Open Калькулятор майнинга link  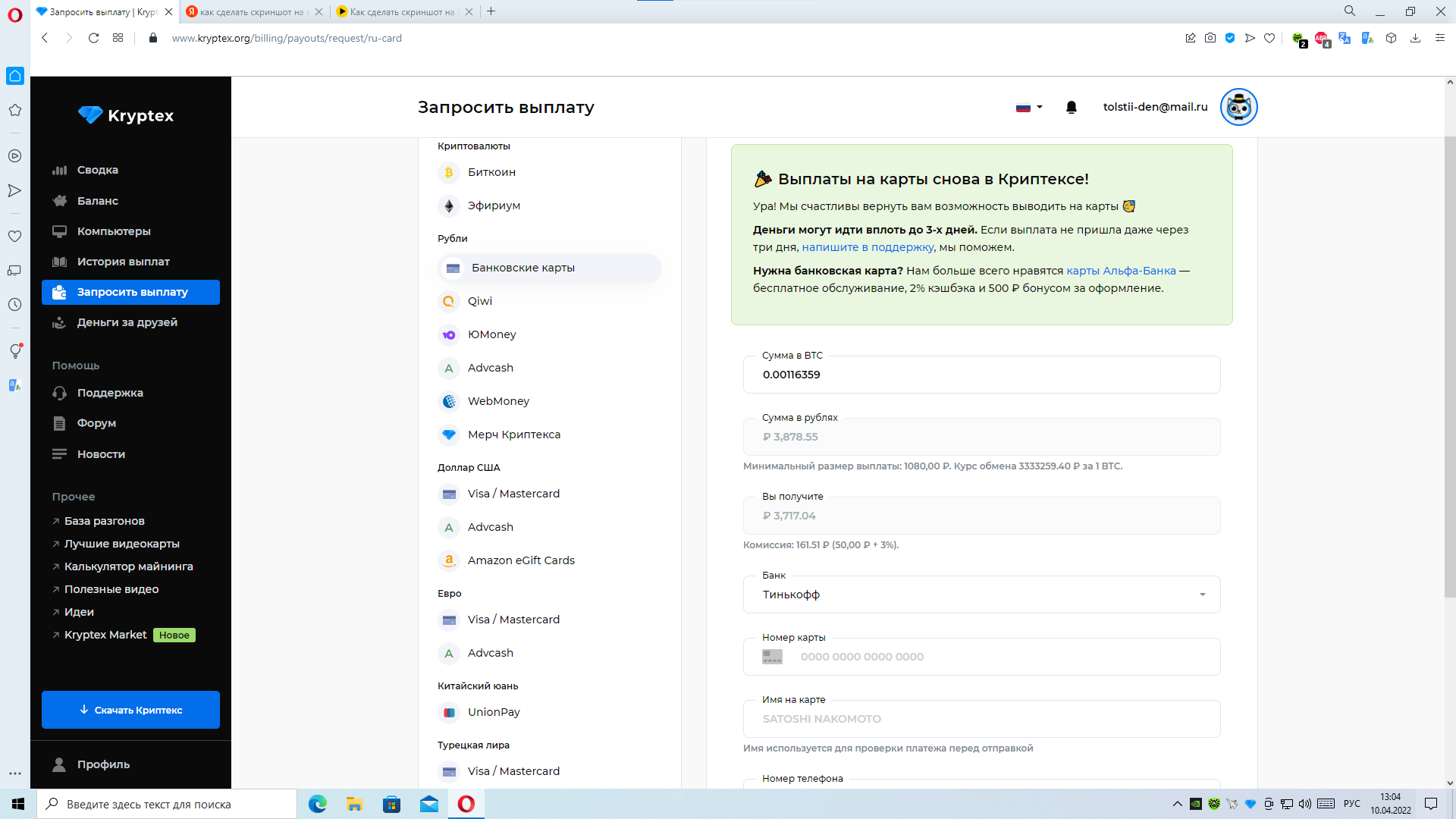(x=123, y=566)
